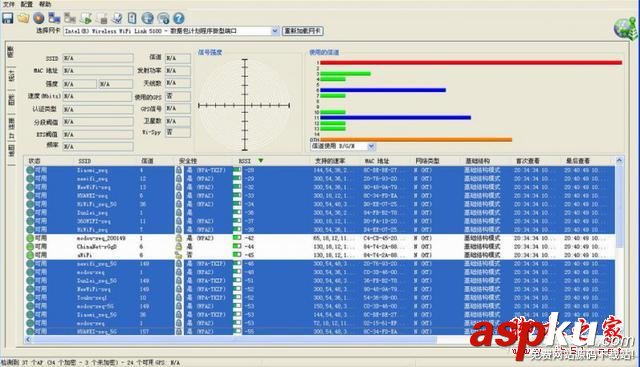Image resolution: width=640 pixels, height=367 pixels.
Task: Select the modou-zeq_200149 network row
Action: click(x=320, y=238)
